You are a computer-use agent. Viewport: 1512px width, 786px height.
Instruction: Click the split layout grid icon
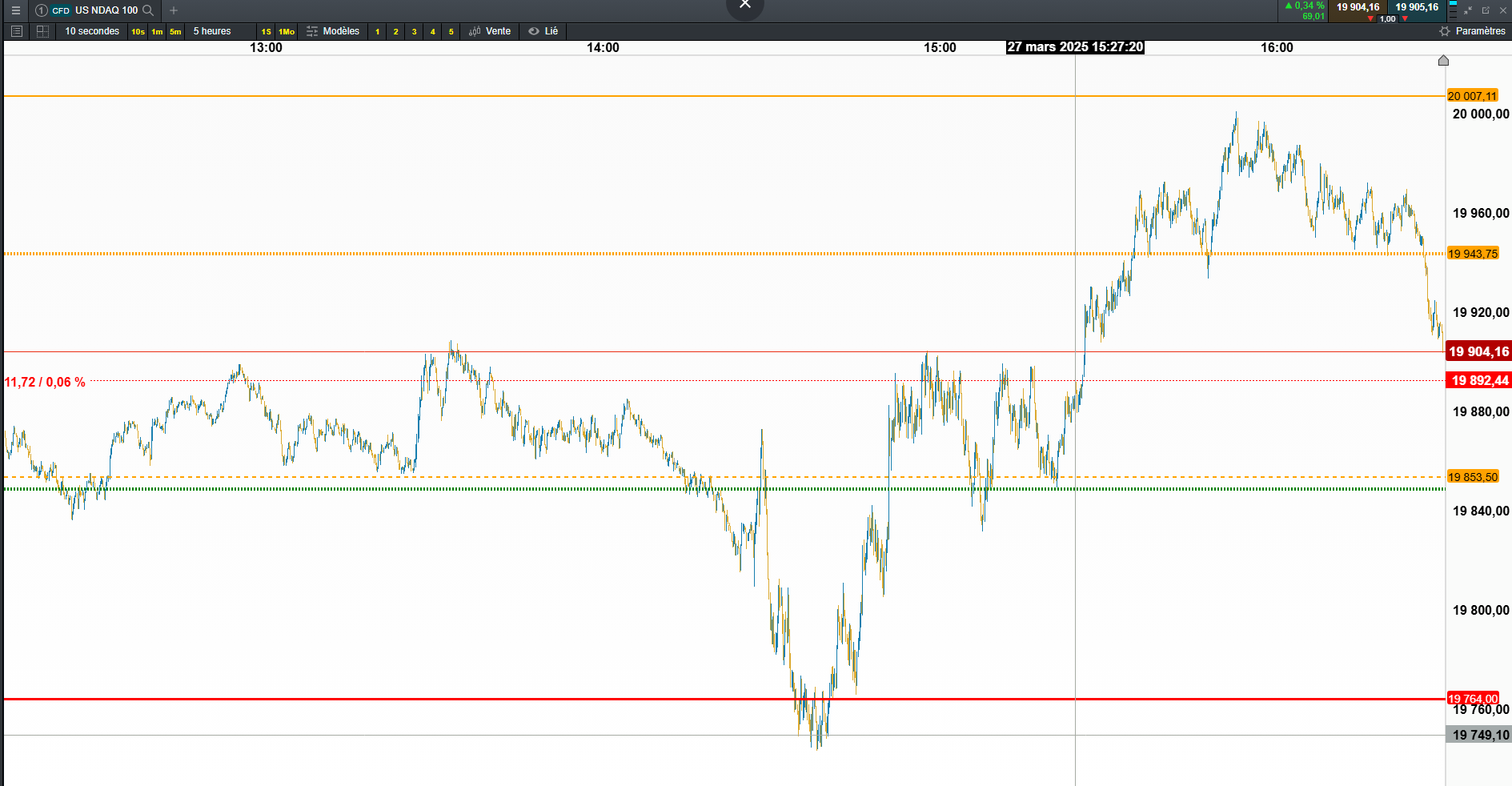pos(43,31)
